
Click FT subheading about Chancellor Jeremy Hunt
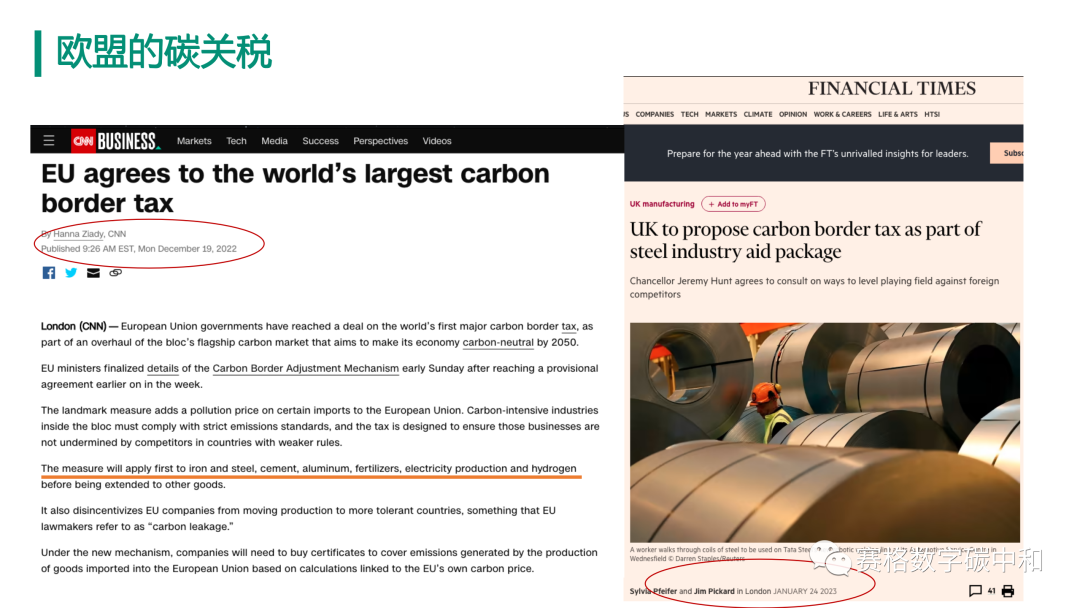[814, 287]
